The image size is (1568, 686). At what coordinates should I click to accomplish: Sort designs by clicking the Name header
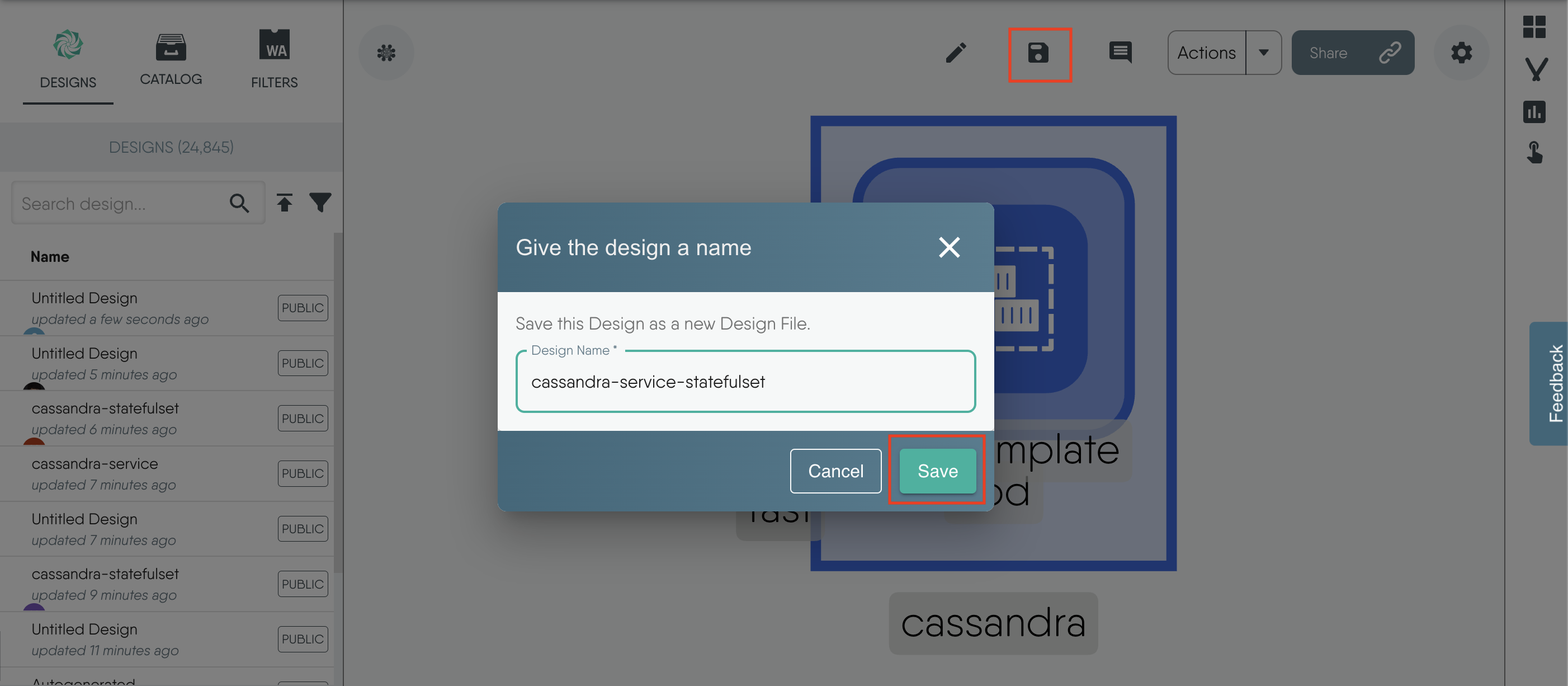click(x=50, y=256)
